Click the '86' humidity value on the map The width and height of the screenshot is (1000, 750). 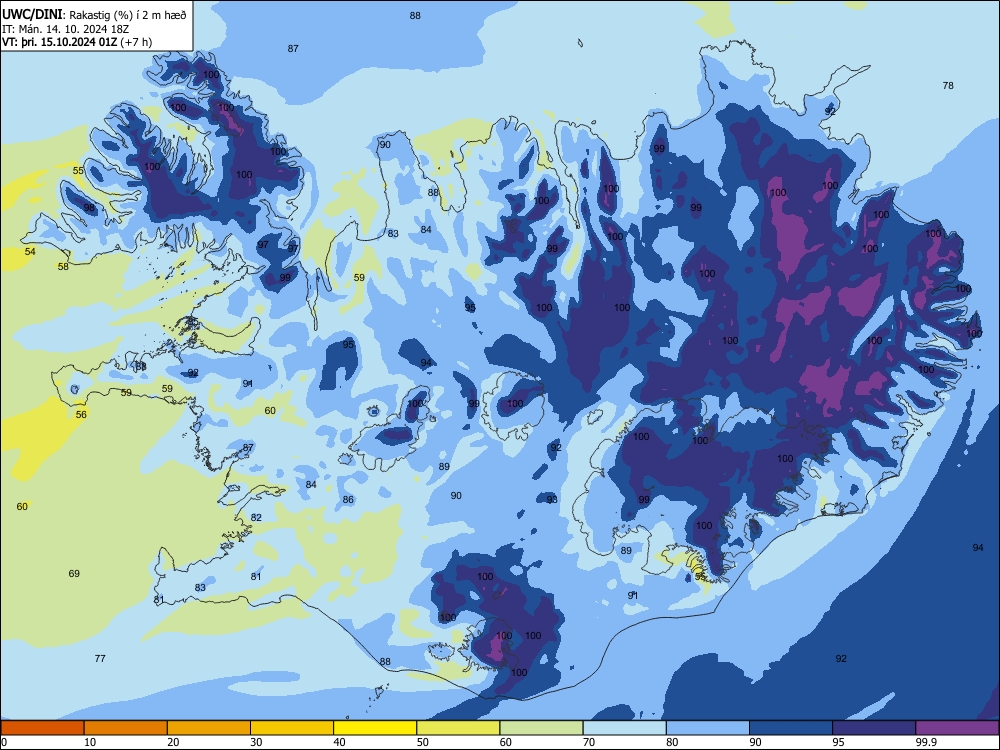click(x=348, y=499)
